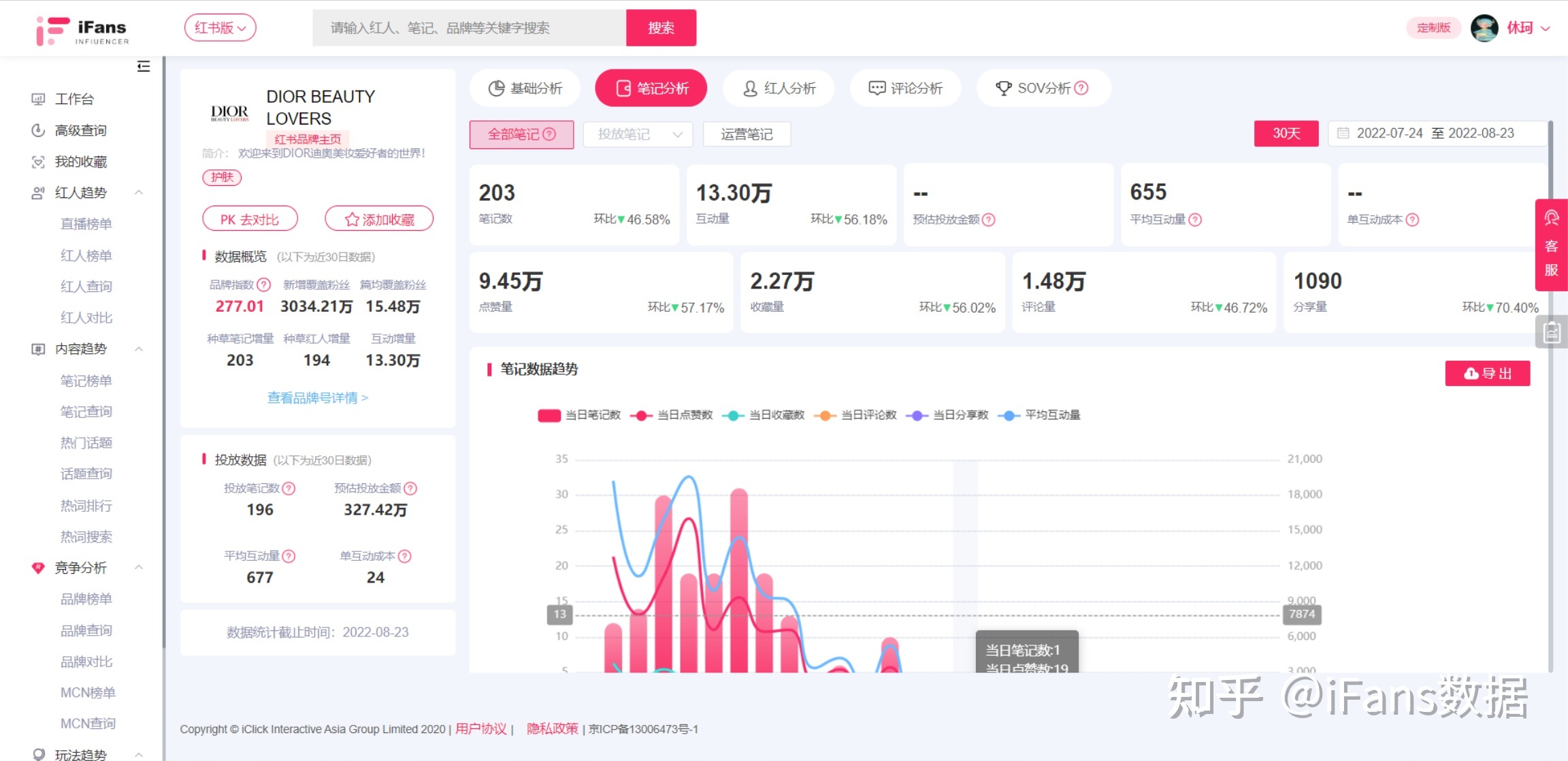Click the 玩法趋势 section icon
The width and height of the screenshot is (1568, 761).
click(x=38, y=754)
